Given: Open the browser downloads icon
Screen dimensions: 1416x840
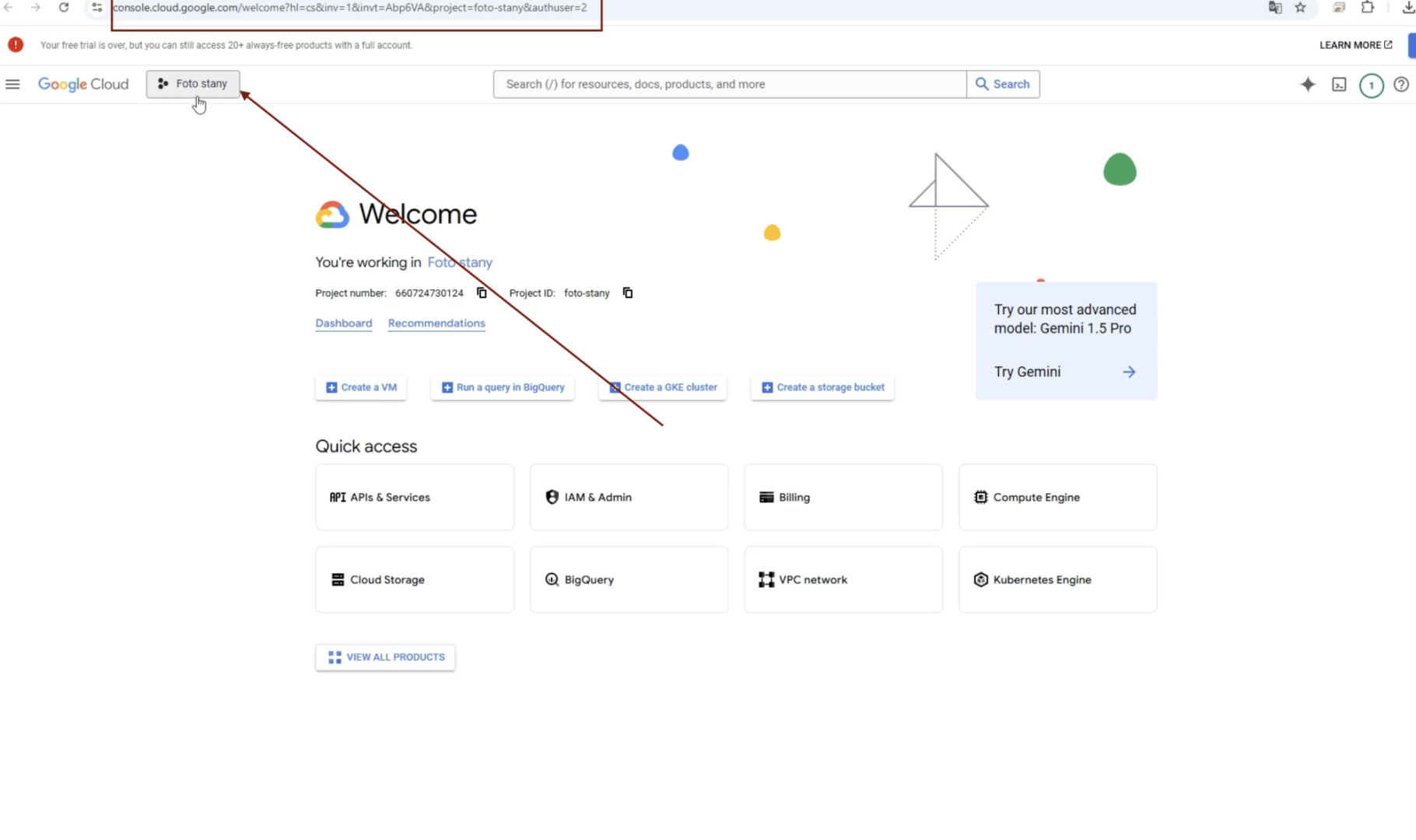Looking at the screenshot, I should click(x=1407, y=8).
